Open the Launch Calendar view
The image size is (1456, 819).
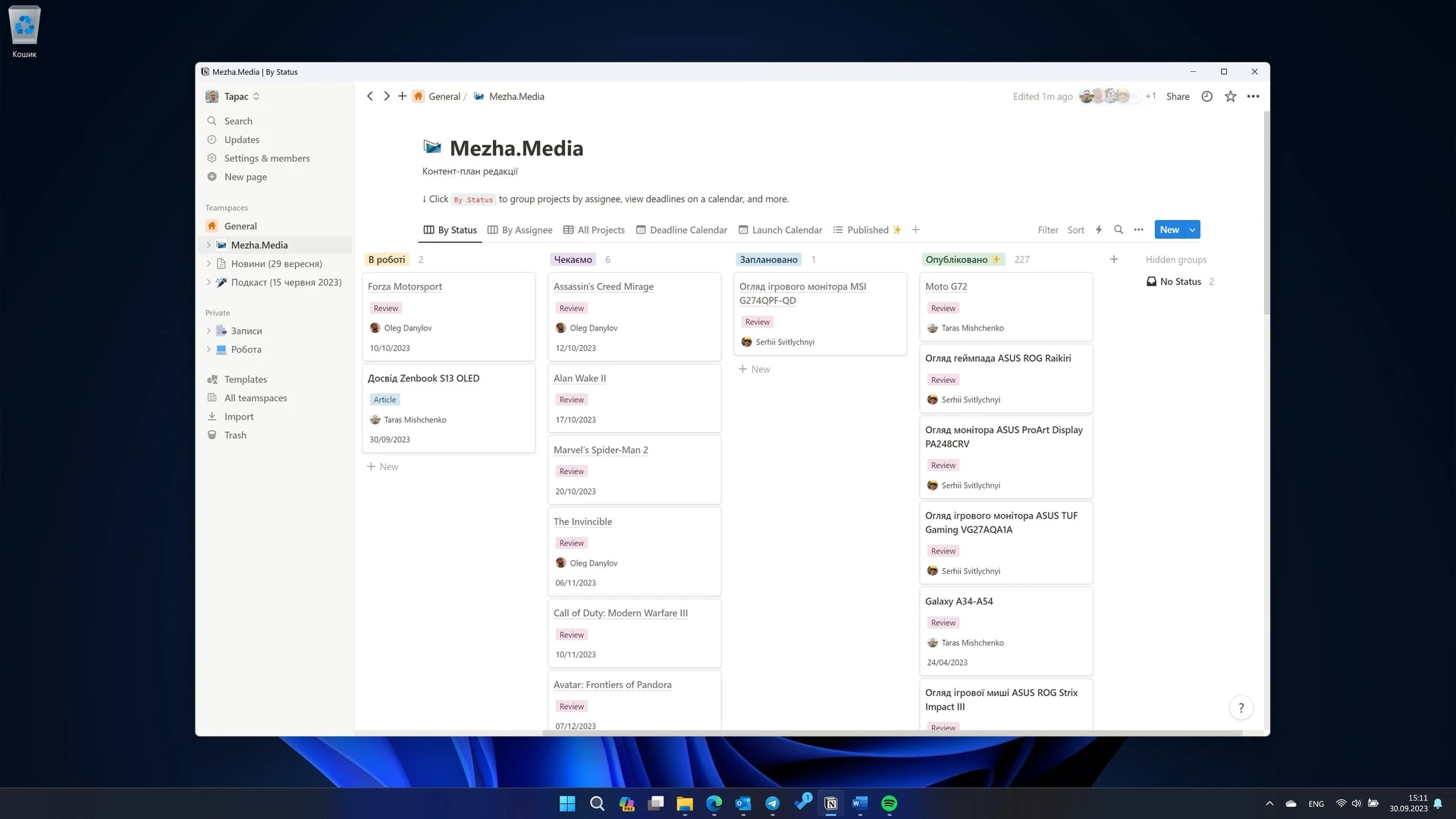tap(780, 230)
